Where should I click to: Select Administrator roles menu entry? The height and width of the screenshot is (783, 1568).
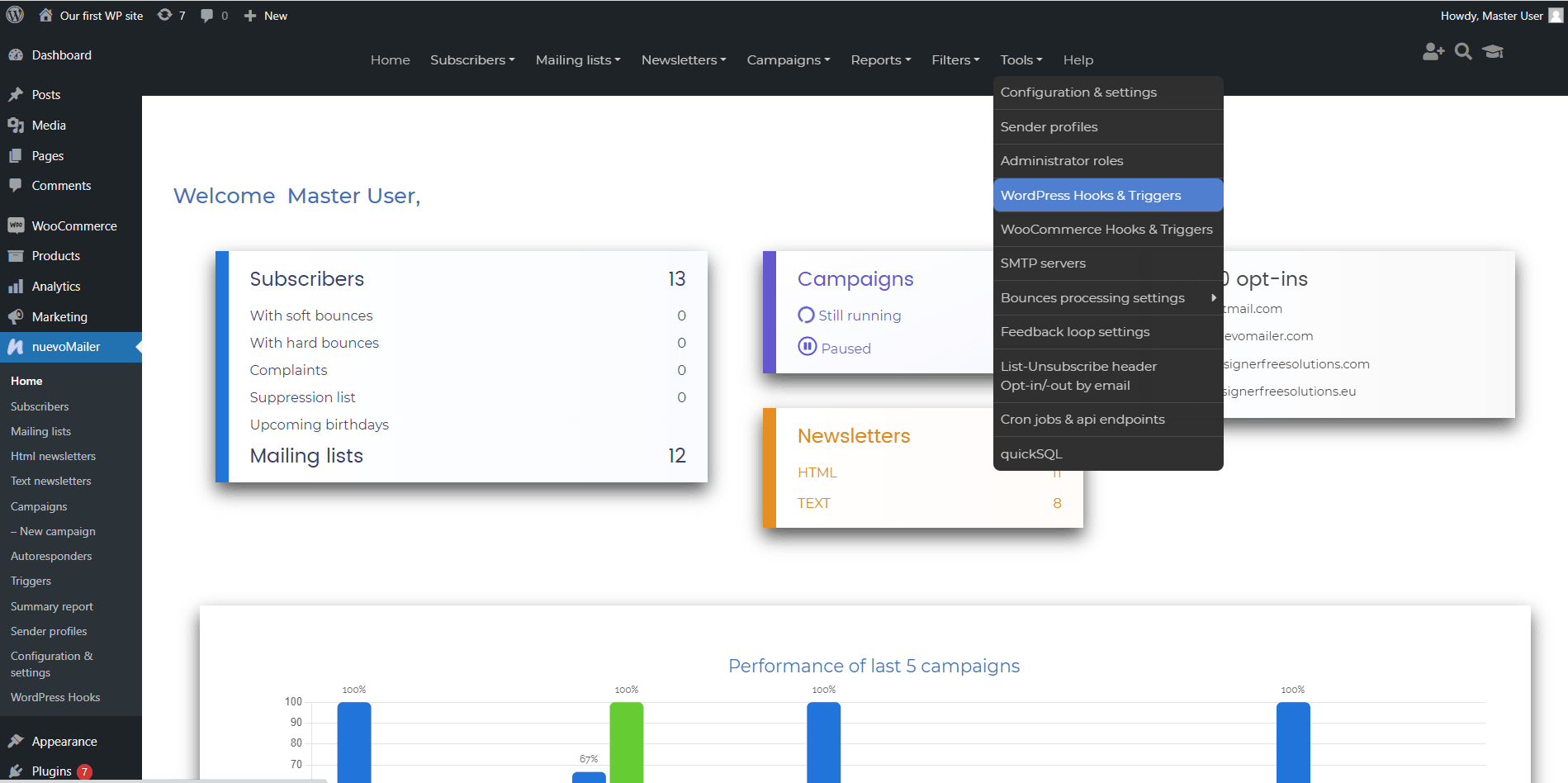tap(1108, 160)
